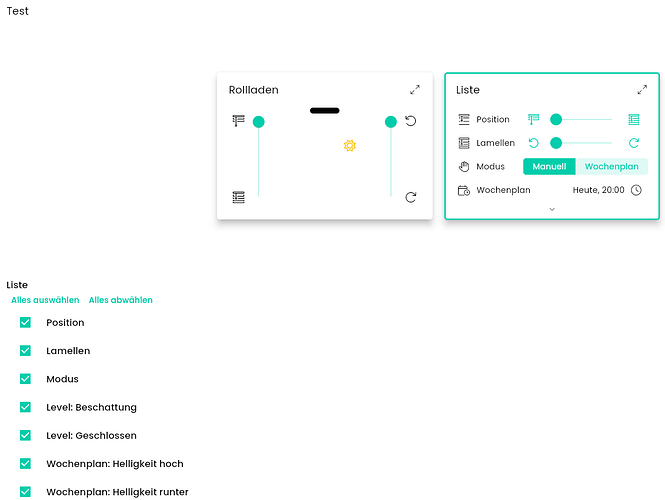Switch mode to Wochenplan

pyautogui.click(x=612, y=167)
